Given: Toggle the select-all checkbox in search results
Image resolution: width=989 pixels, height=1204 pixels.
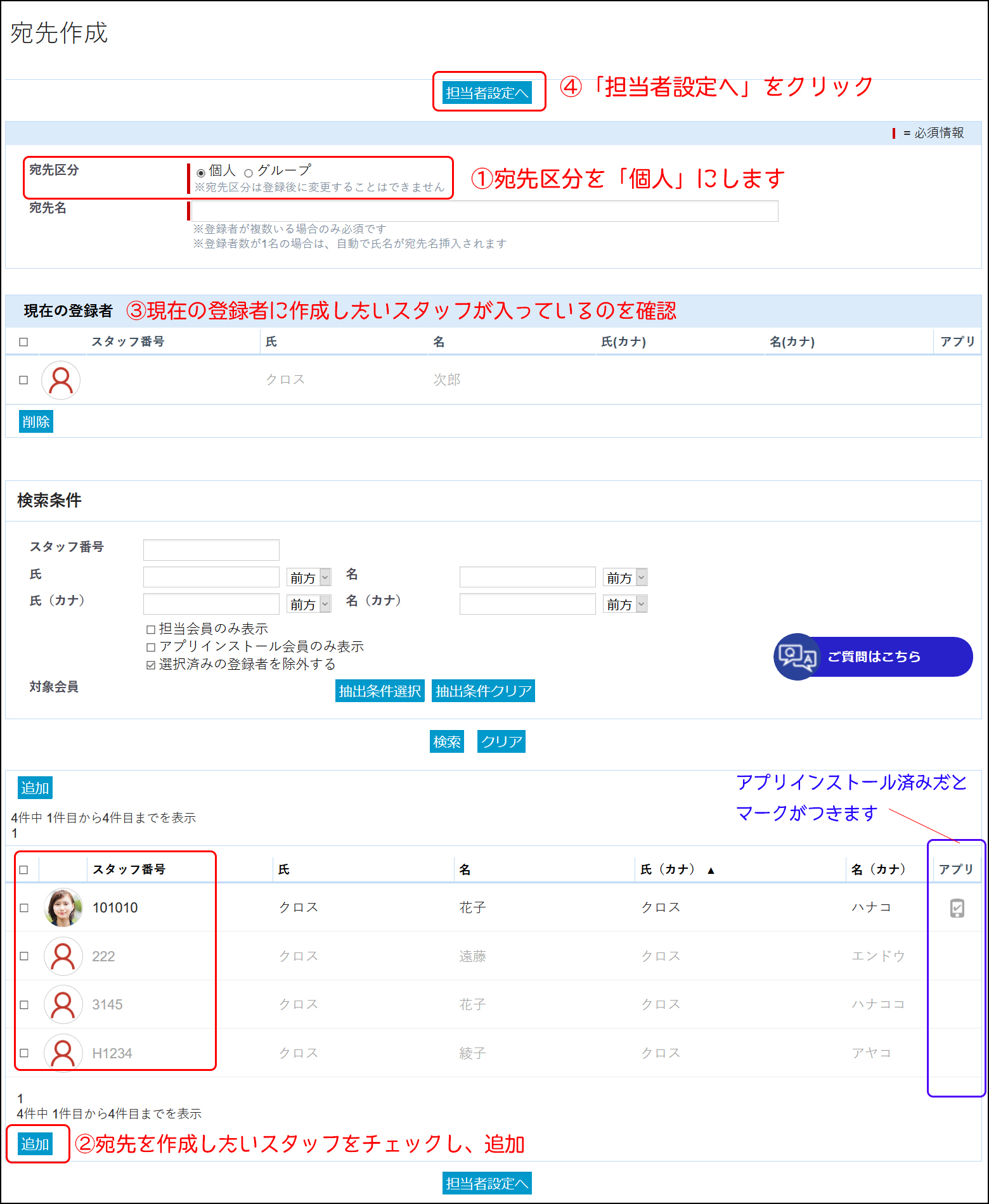Looking at the screenshot, I should coord(23,870).
